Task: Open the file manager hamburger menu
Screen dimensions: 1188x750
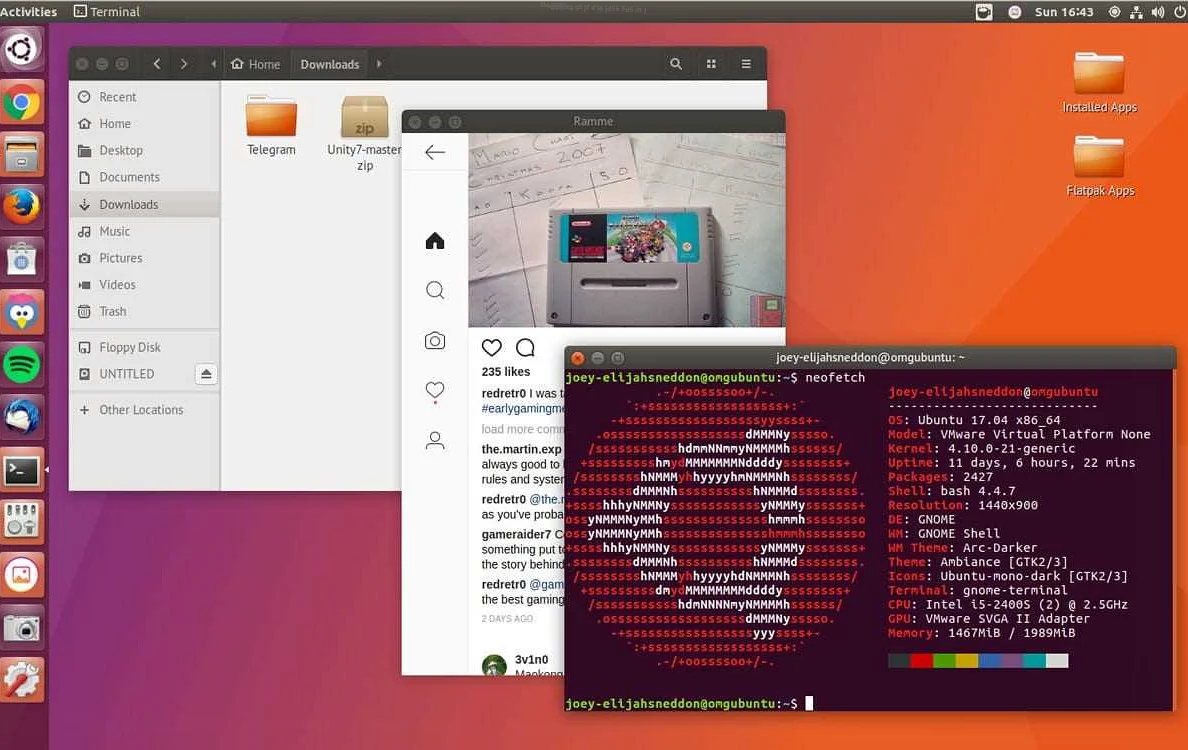Action: point(746,63)
